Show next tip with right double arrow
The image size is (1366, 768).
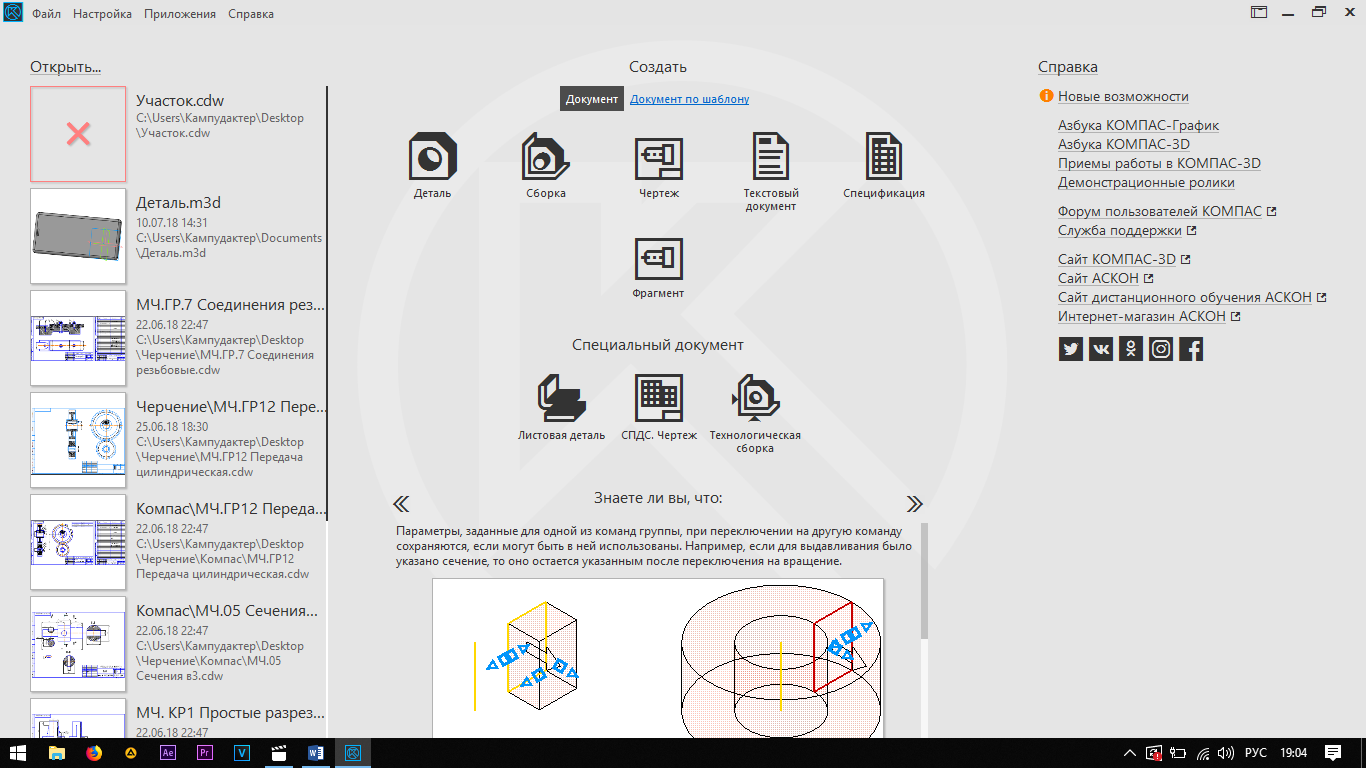(914, 503)
